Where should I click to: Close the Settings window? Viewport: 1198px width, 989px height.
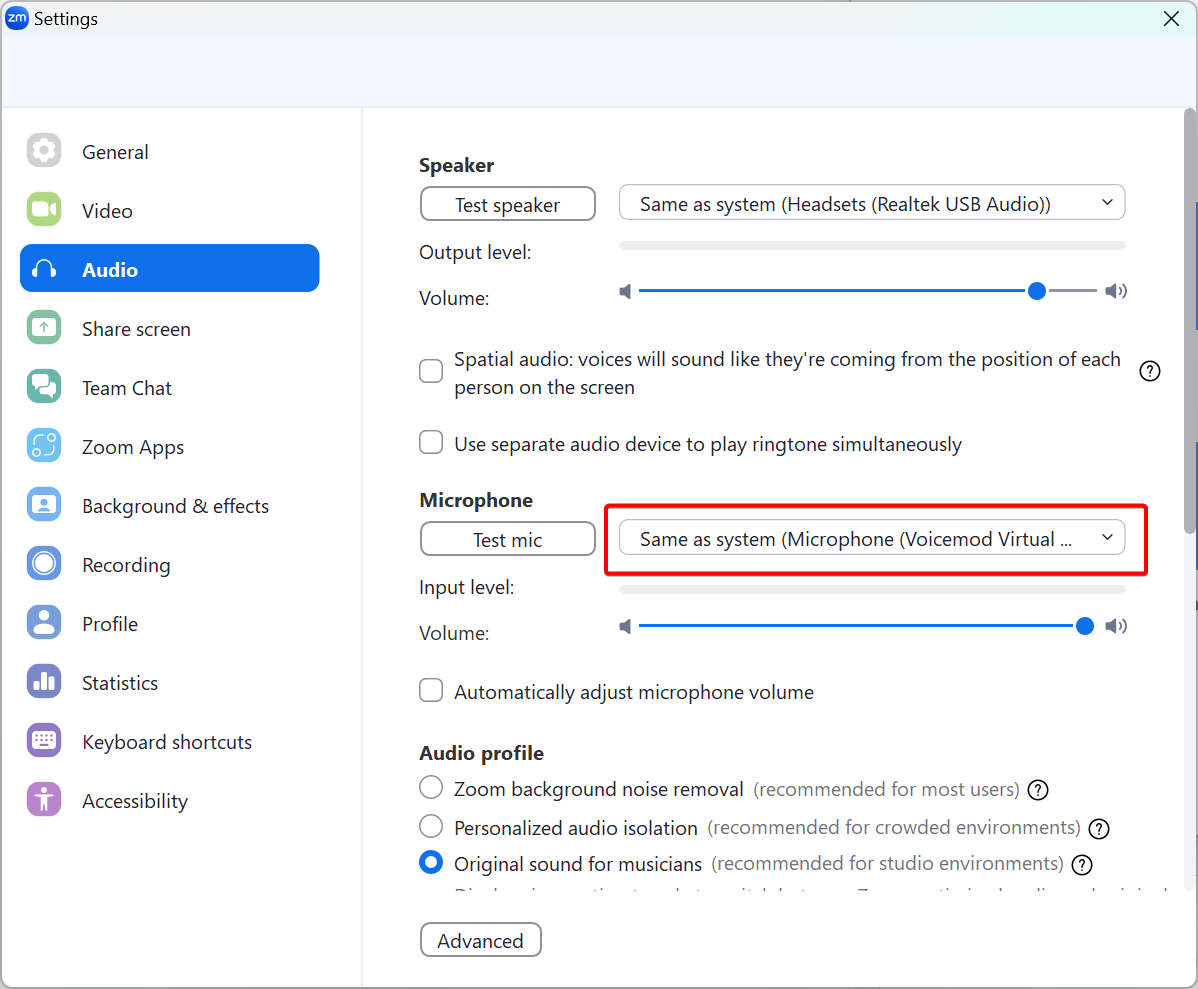(1171, 18)
